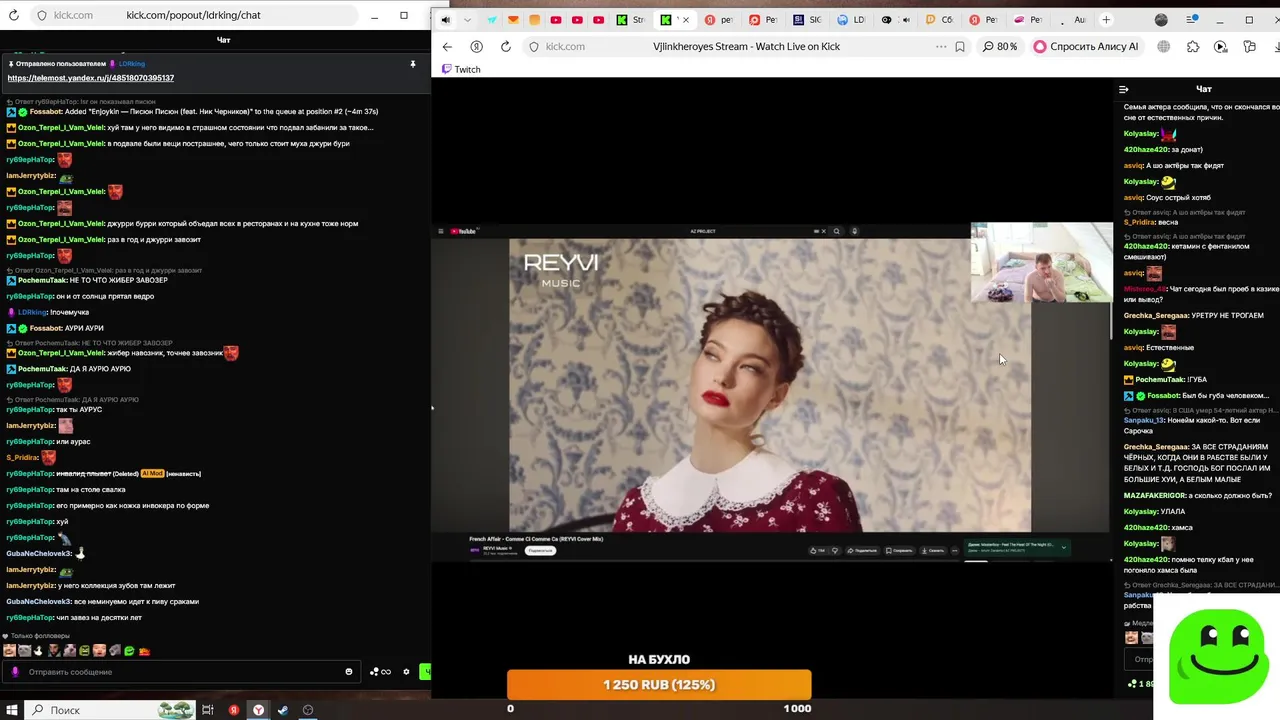This screenshot has height=720, width=1280.
Task: Reload the Kick stream page
Action: [x=506, y=46]
